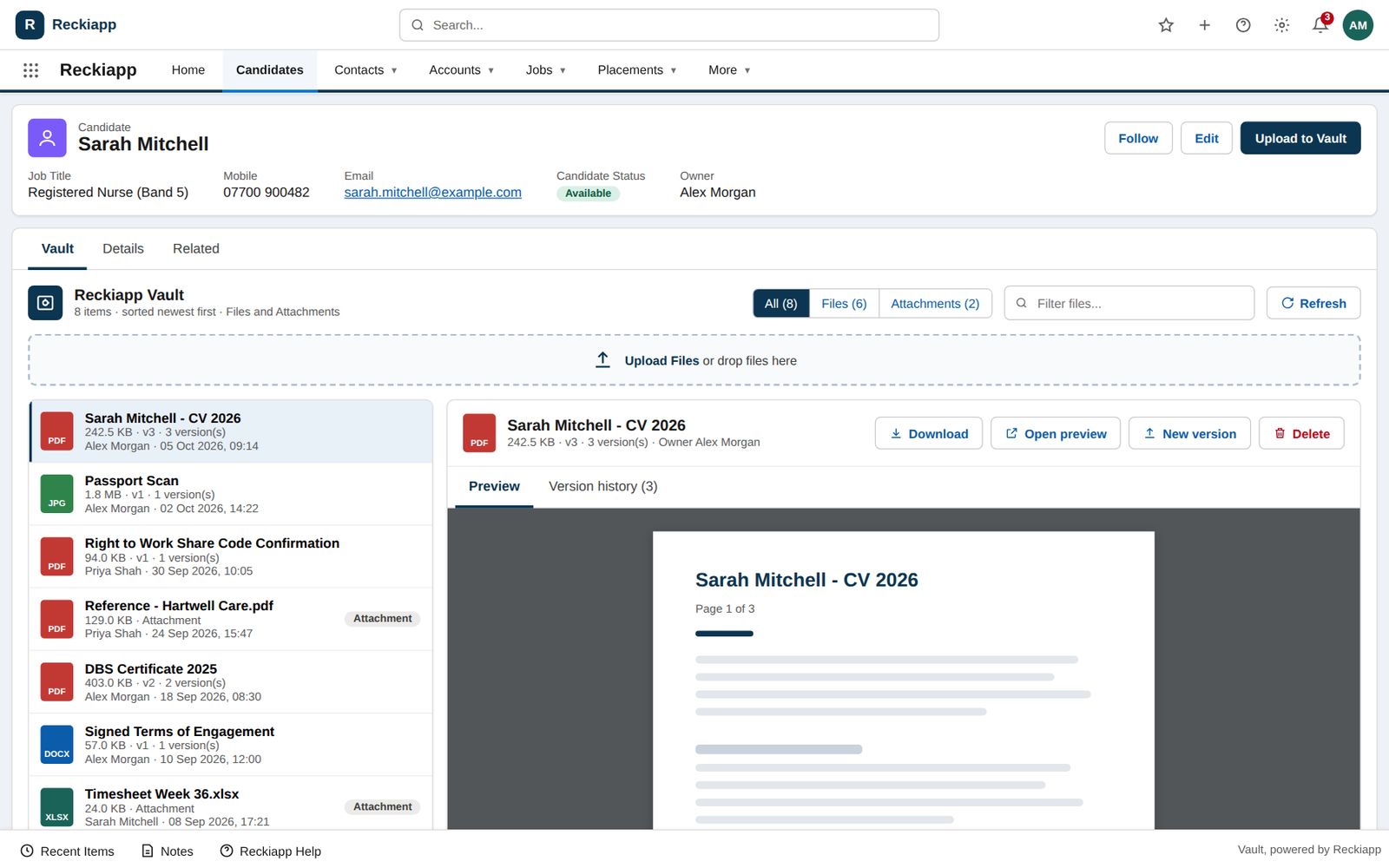Click the New version button

tap(1189, 433)
